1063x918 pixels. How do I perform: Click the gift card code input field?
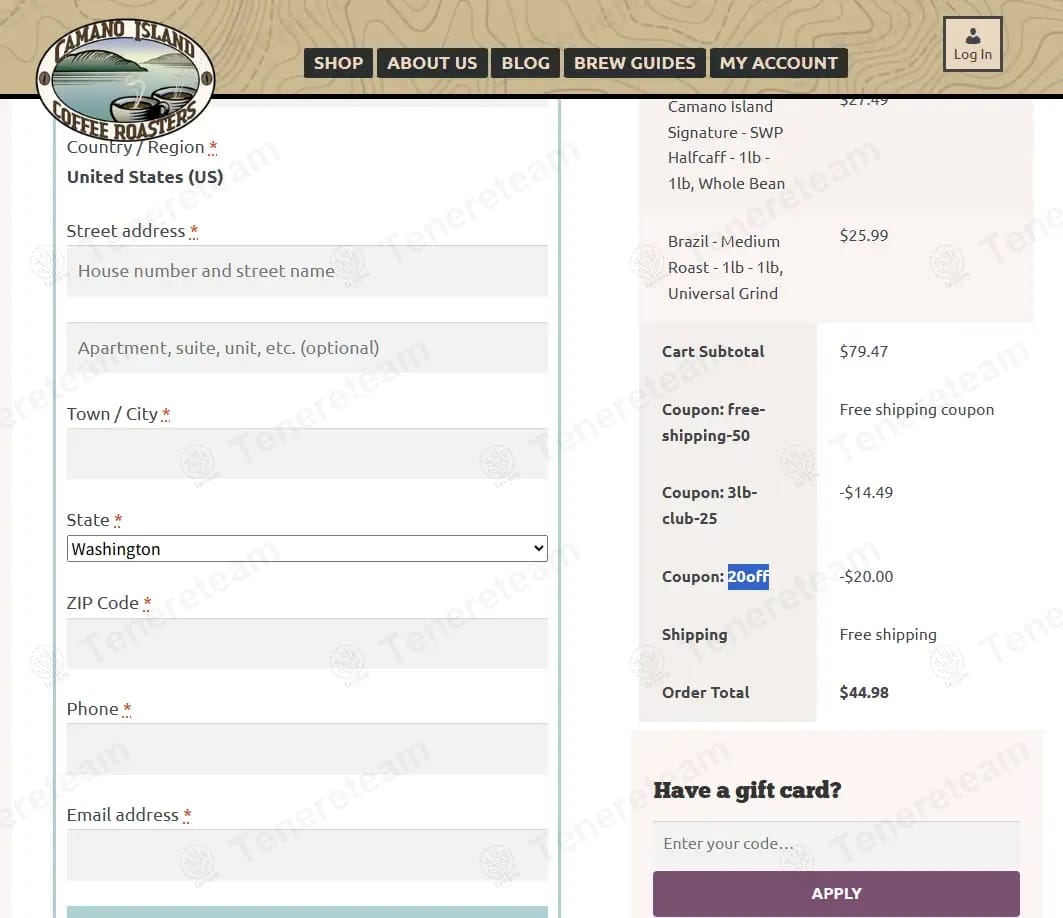[x=836, y=844]
